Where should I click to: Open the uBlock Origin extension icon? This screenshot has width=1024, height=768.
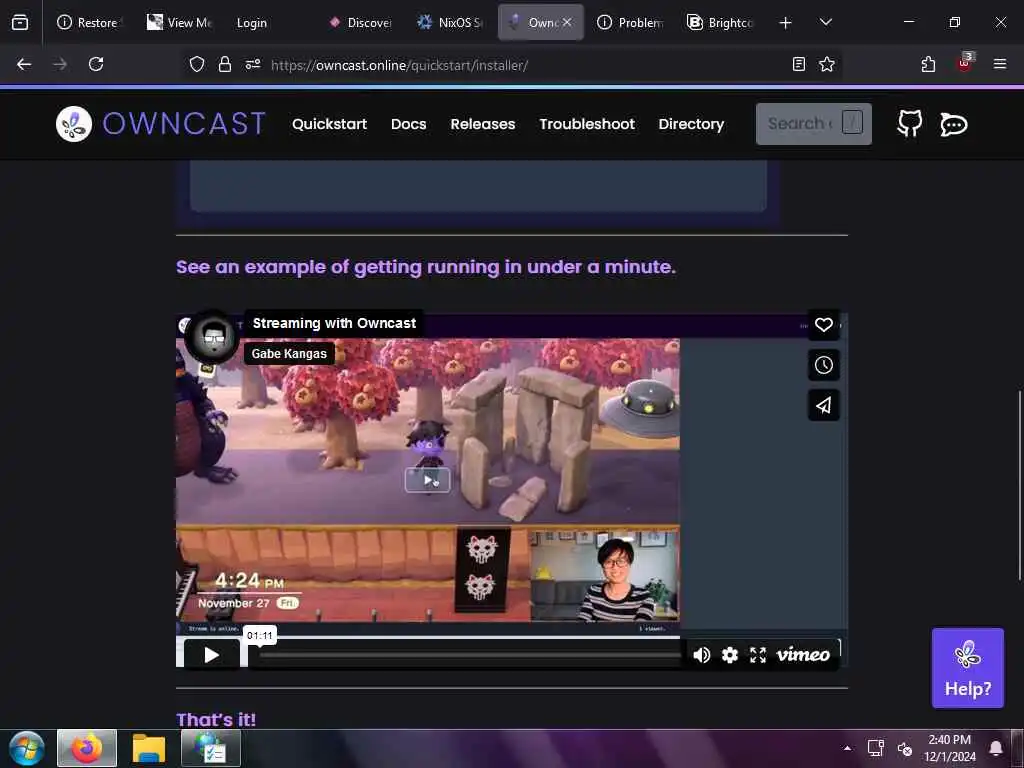(x=965, y=63)
